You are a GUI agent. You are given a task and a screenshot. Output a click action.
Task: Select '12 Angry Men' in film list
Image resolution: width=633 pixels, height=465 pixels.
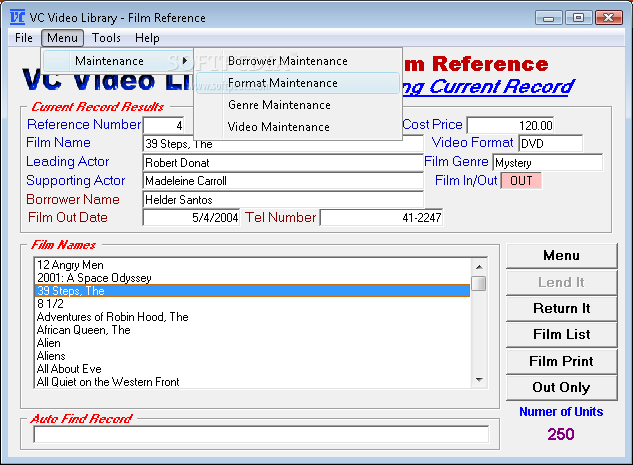point(252,265)
